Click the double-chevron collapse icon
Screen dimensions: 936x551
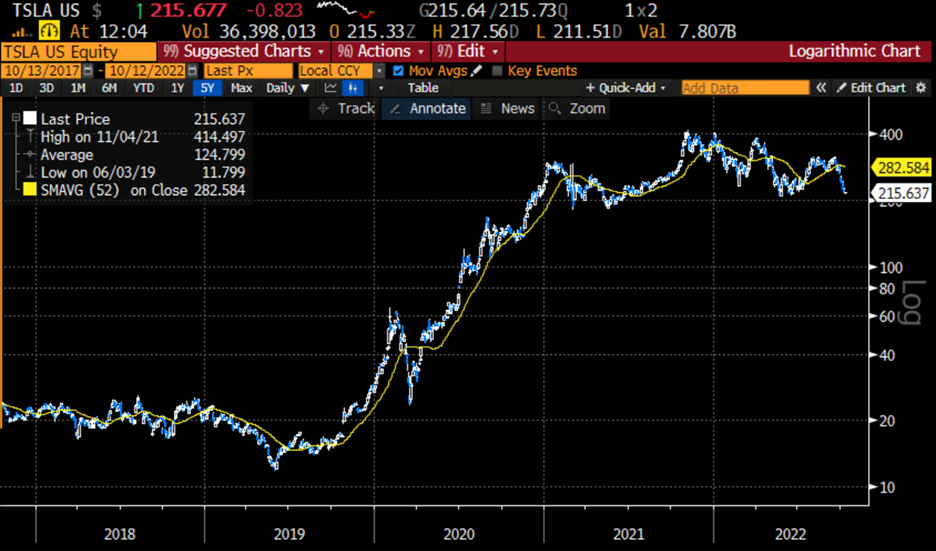821,88
